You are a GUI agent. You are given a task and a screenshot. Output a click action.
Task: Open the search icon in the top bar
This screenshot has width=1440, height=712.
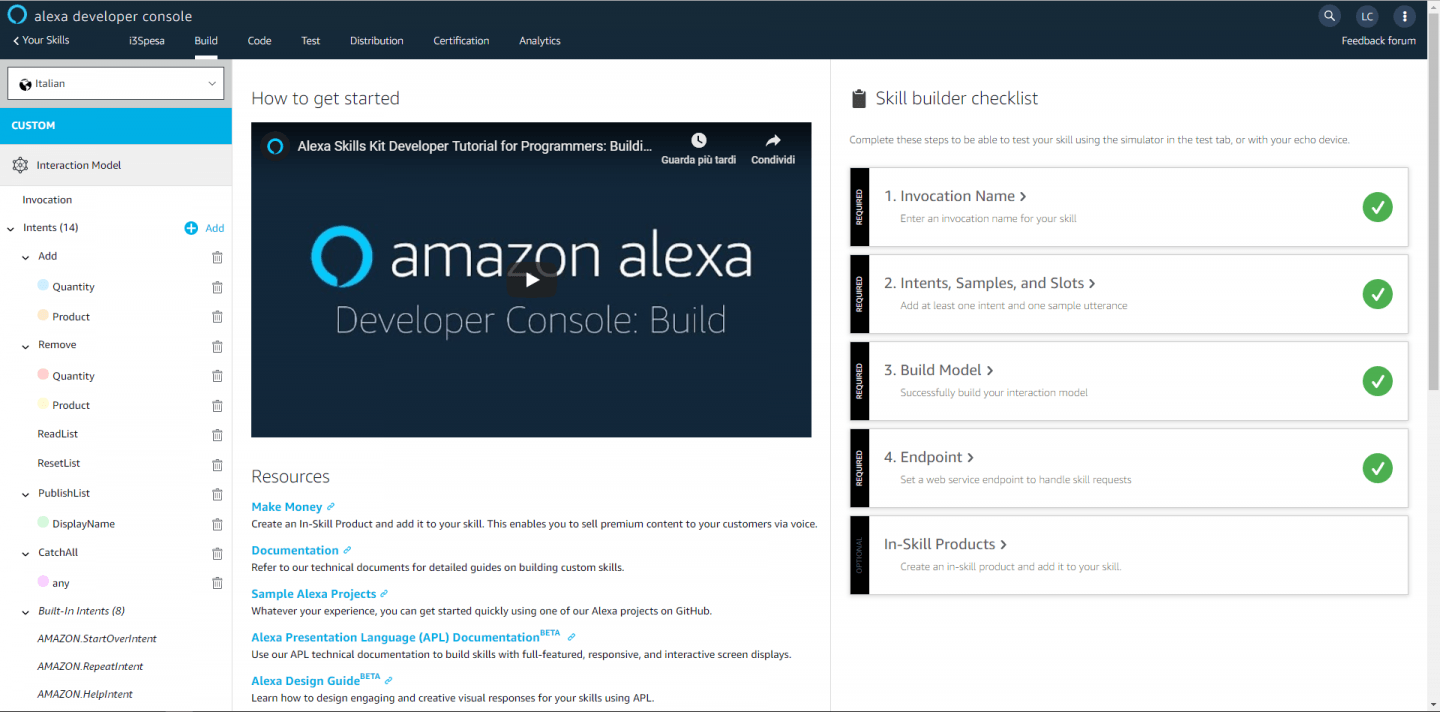(1329, 16)
